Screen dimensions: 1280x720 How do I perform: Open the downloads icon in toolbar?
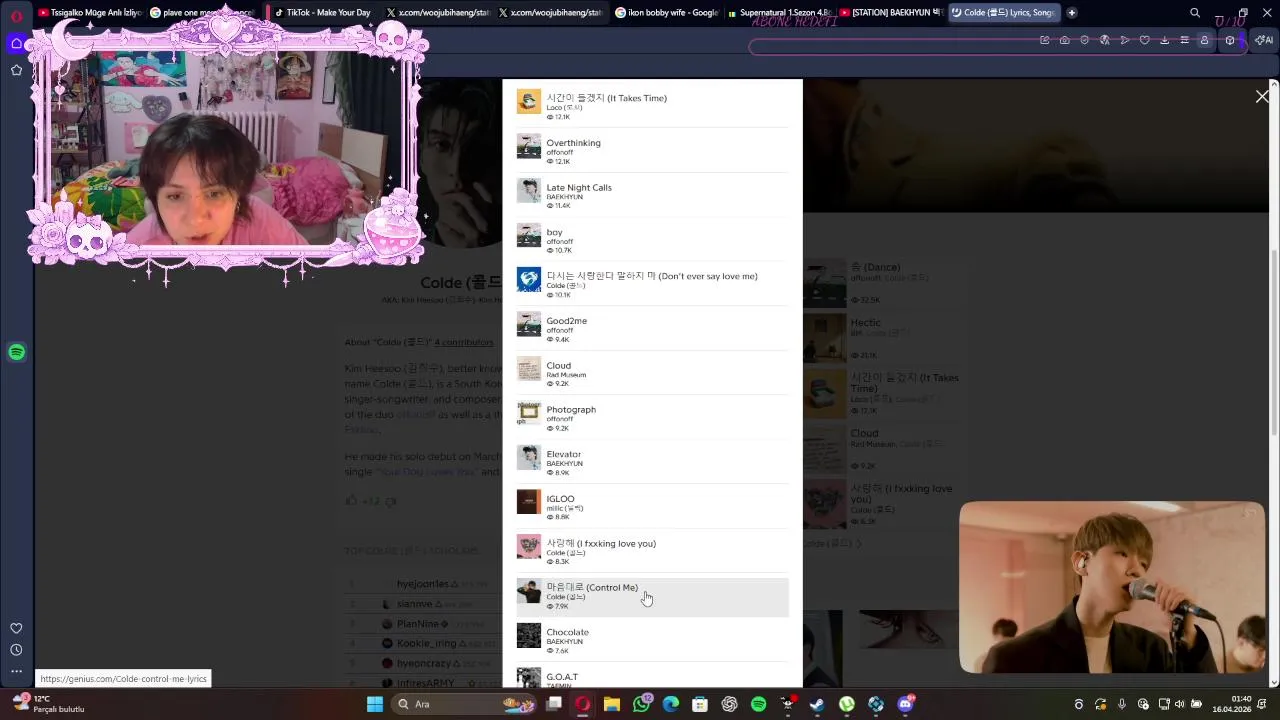(x=1164, y=40)
